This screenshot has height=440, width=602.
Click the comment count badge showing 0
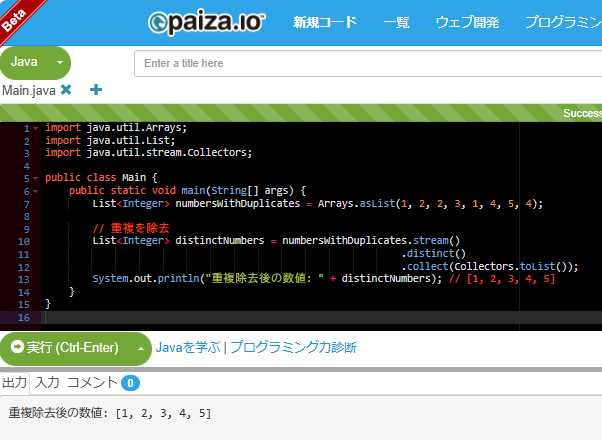tap(131, 383)
